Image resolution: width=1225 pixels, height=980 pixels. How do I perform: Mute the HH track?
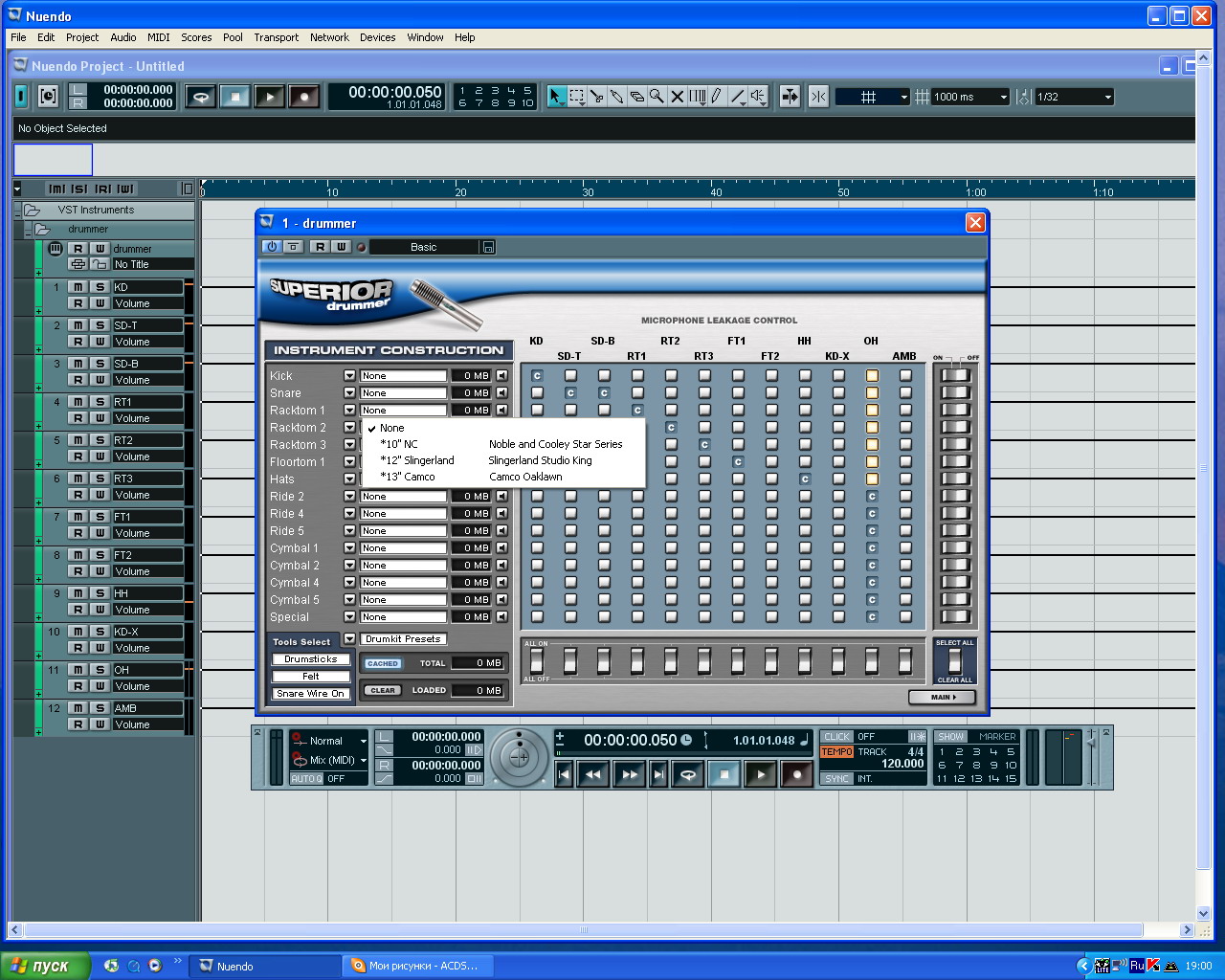78,593
